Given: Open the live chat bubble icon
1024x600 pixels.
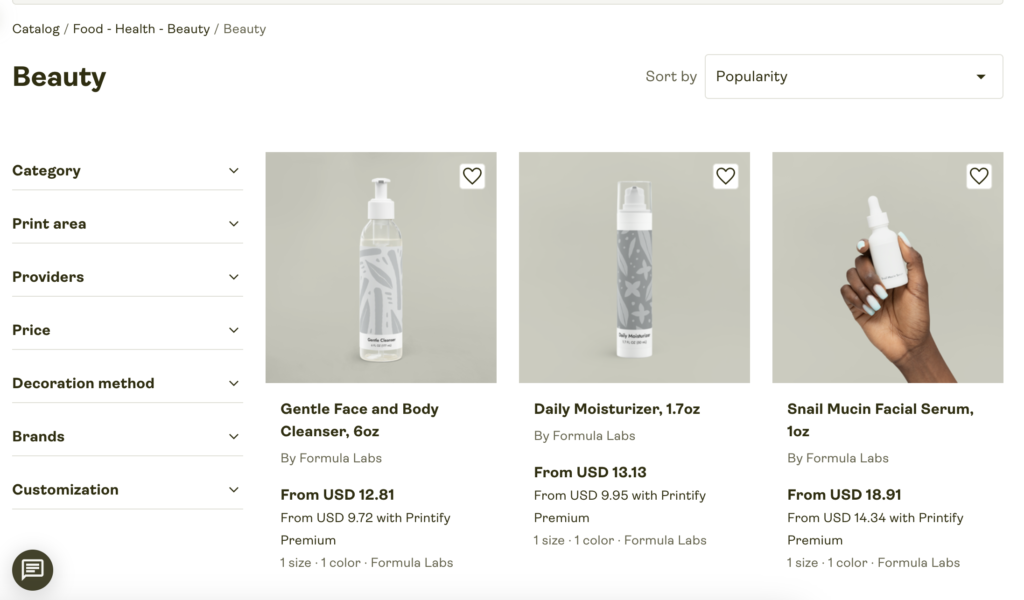Looking at the screenshot, I should coord(33,569).
